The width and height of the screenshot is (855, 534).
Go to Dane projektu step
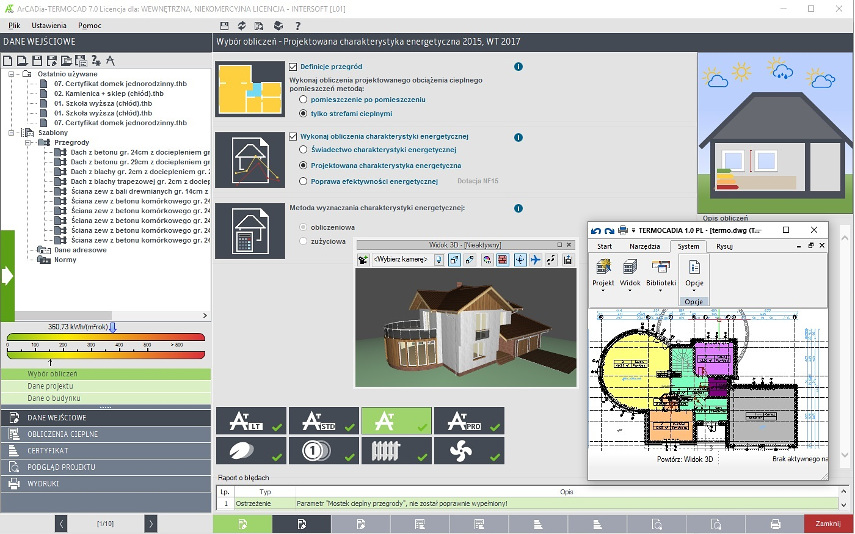click(106, 386)
